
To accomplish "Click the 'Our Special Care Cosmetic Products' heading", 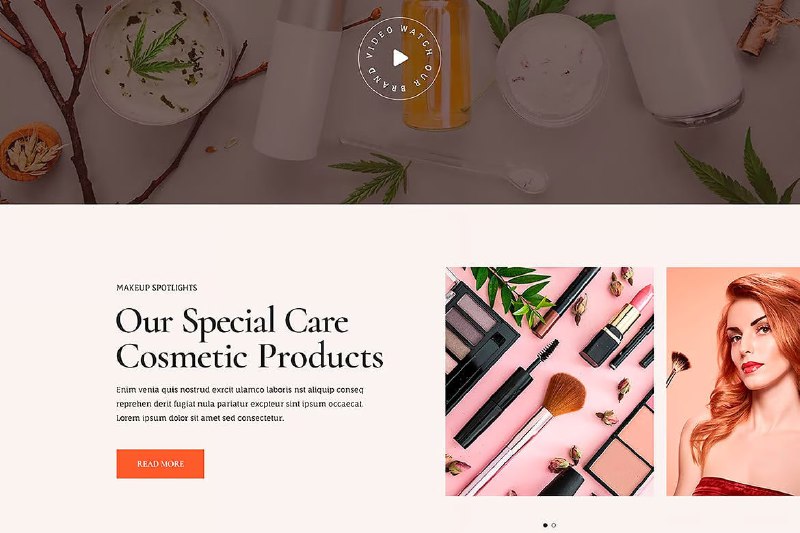I will (249, 338).
